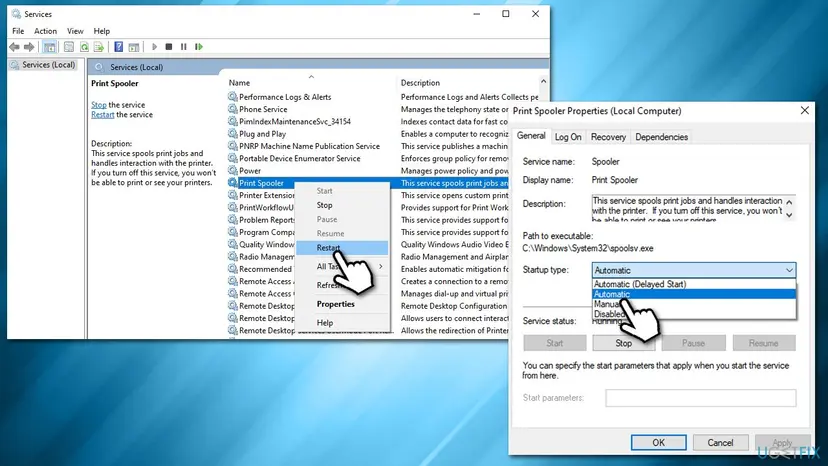Choose Stop in the Print Spooler context menu
Screen dimensions: 828x466
(x=342, y=205)
